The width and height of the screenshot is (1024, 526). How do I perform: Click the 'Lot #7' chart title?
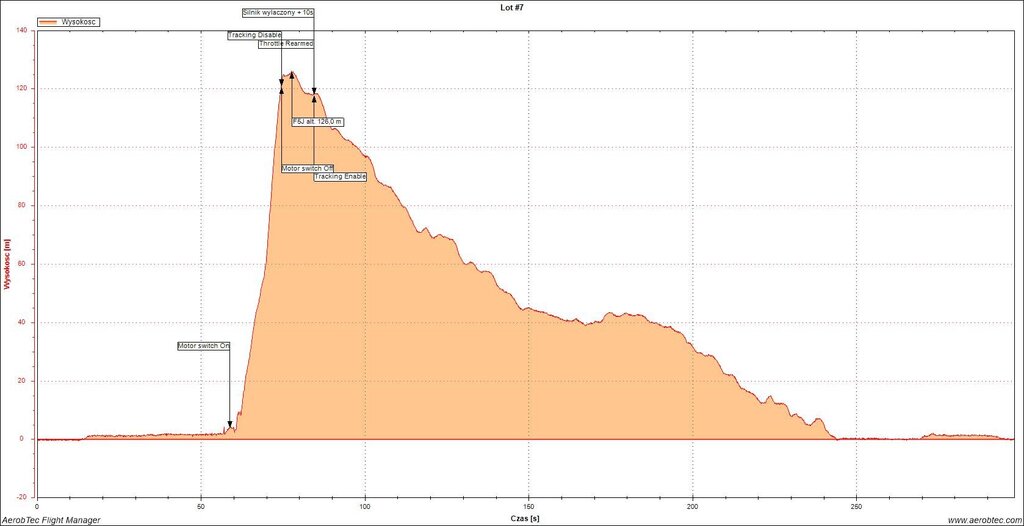click(x=512, y=7)
